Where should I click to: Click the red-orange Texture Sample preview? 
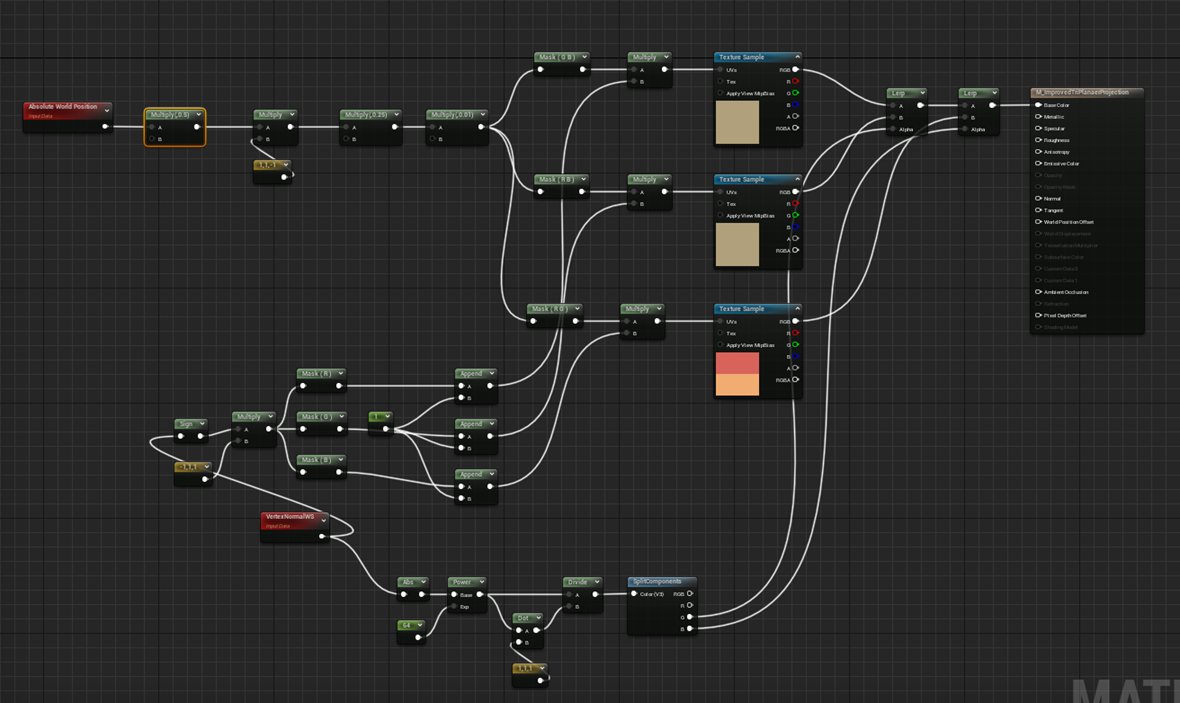(738, 374)
